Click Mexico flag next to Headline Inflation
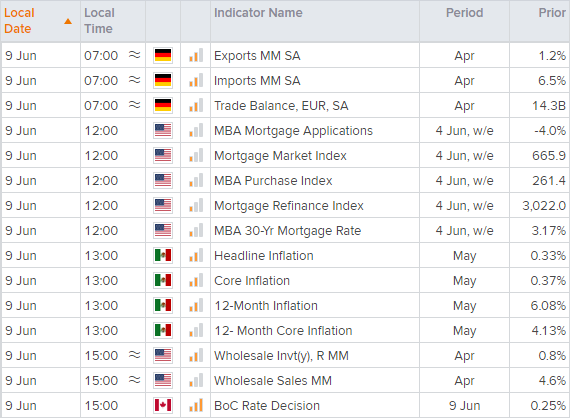This screenshot has height=418, width=570. [162, 256]
